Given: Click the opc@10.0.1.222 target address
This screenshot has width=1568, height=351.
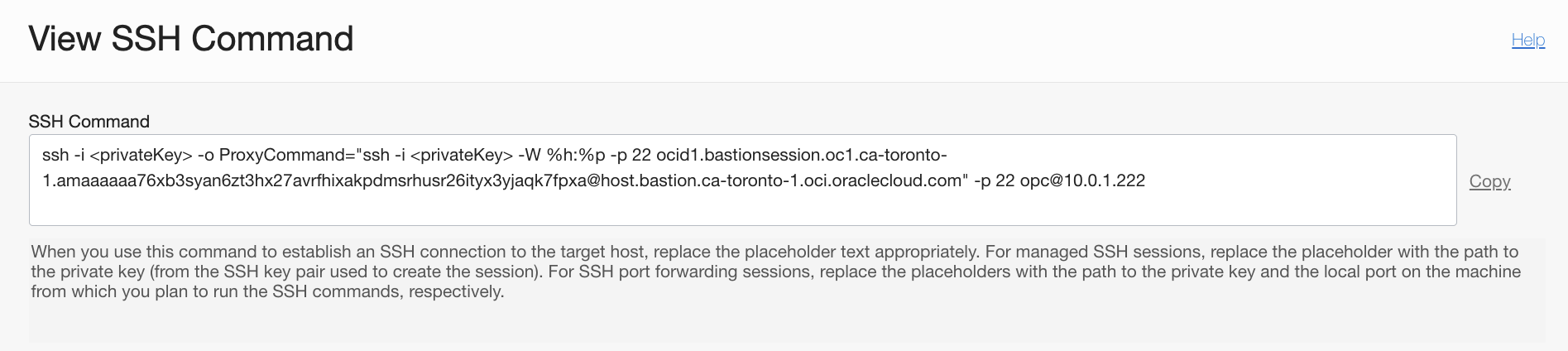Looking at the screenshot, I should click(x=1082, y=180).
